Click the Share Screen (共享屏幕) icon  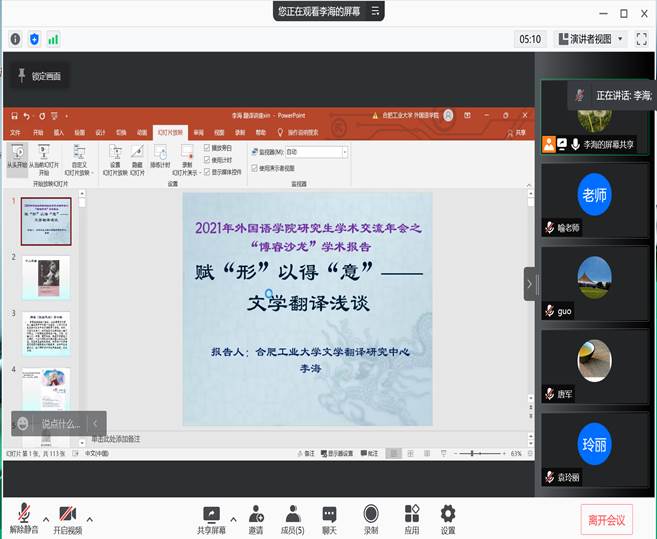pyautogui.click(x=211, y=515)
